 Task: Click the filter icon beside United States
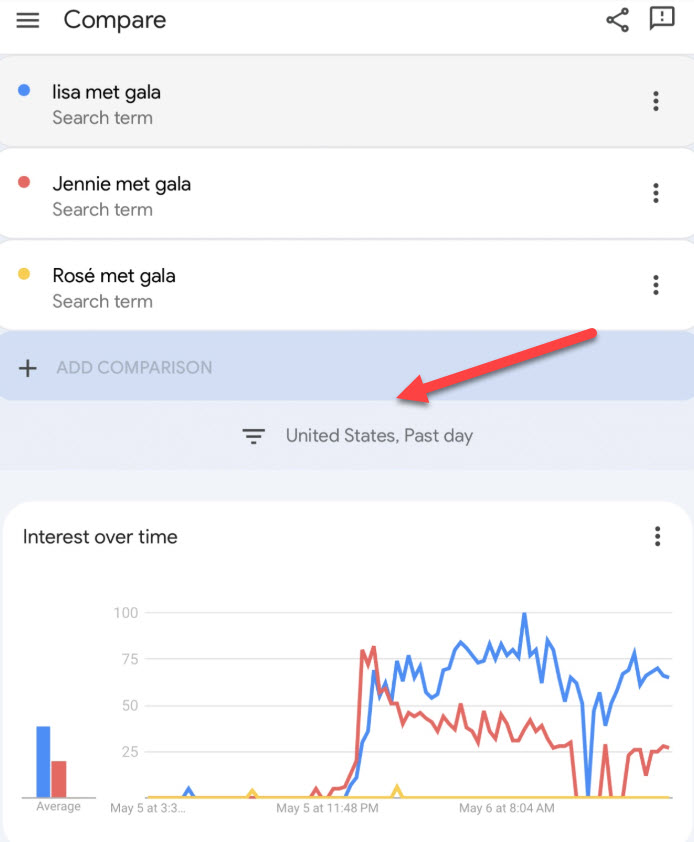click(253, 436)
